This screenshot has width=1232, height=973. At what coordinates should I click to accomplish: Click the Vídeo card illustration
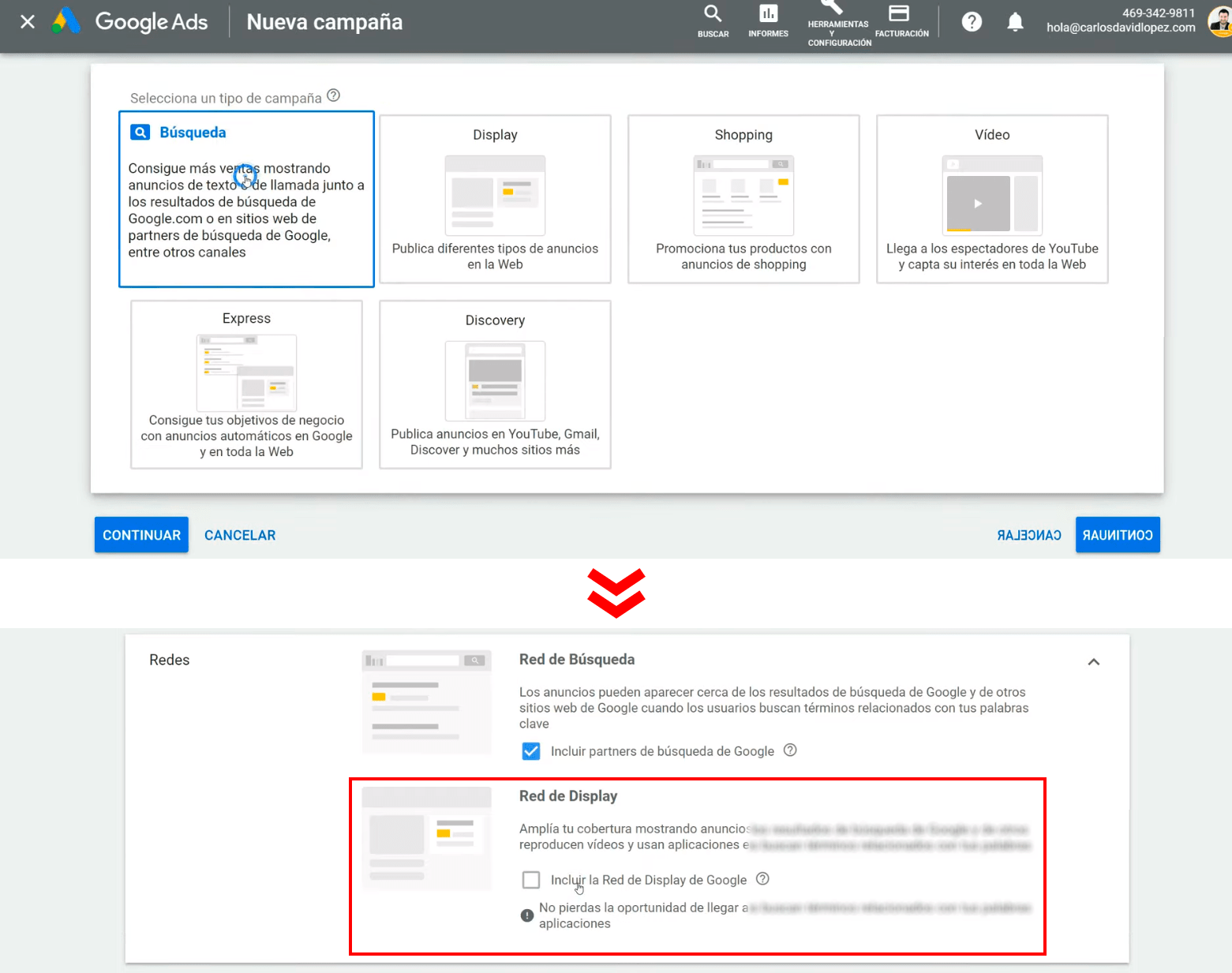click(x=992, y=195)
